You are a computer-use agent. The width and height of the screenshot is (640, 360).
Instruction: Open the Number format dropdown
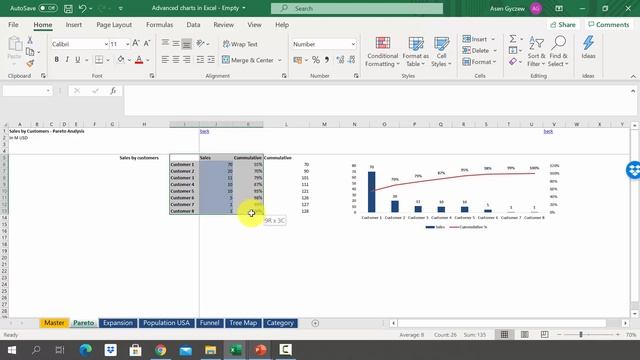tap(353, 44)
